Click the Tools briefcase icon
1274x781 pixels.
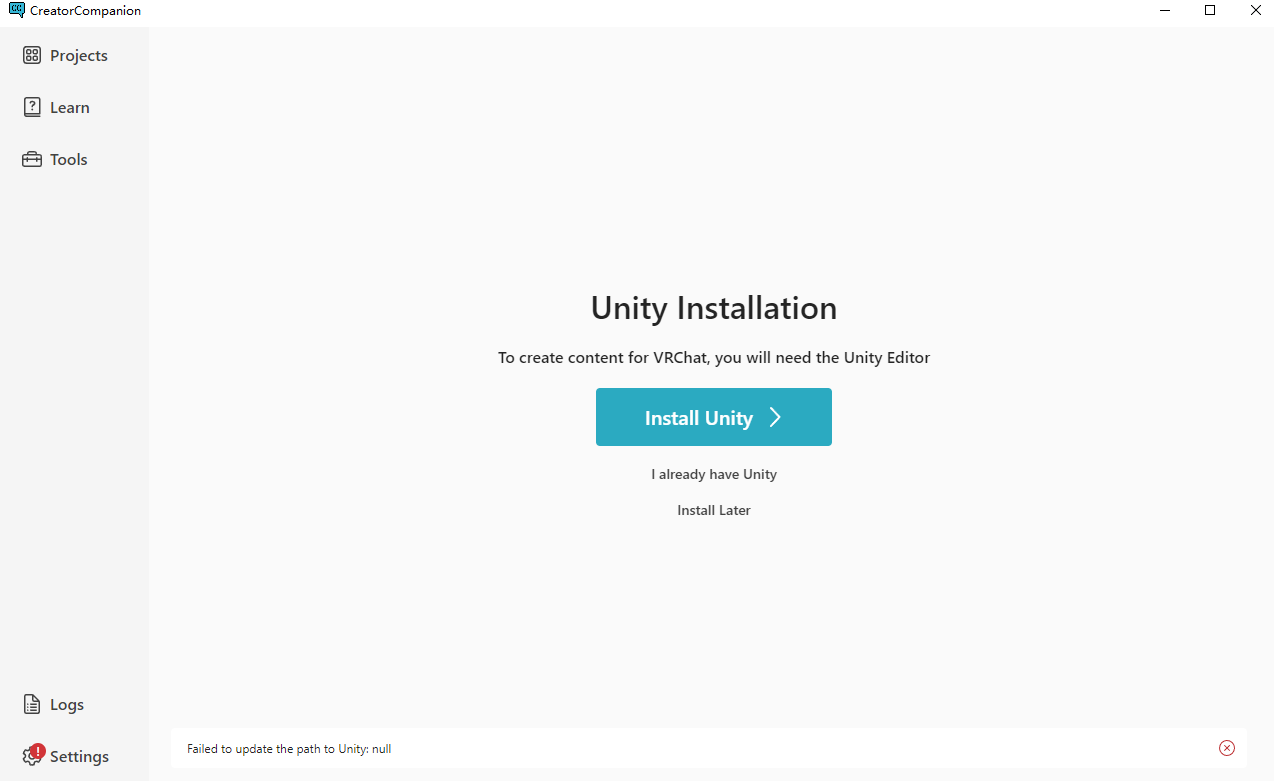point(31,158)
